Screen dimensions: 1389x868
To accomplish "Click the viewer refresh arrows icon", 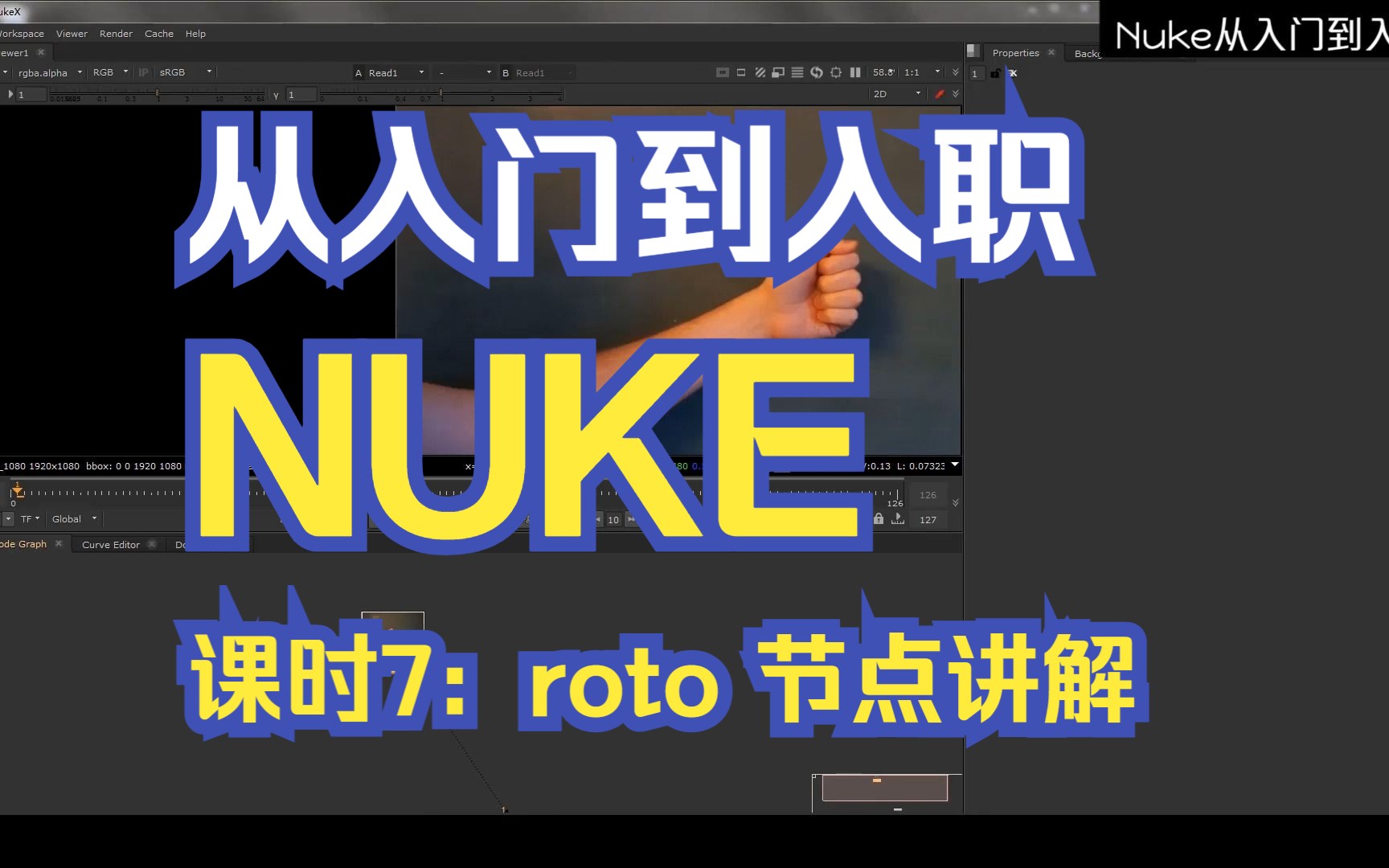I will tap(817, 72).
